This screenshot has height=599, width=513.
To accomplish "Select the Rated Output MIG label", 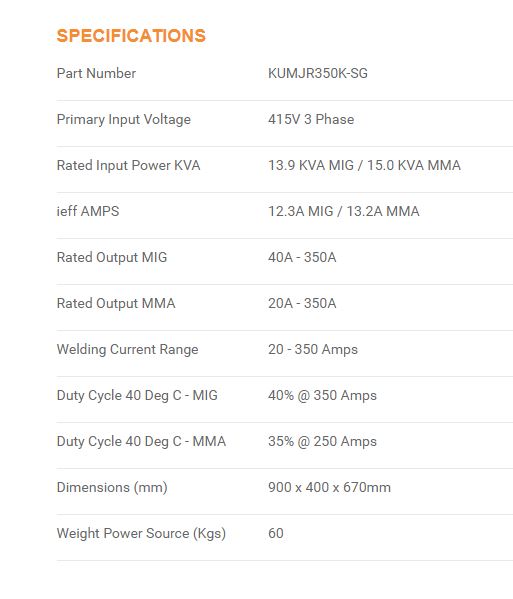I will click(x=112, y=257).
